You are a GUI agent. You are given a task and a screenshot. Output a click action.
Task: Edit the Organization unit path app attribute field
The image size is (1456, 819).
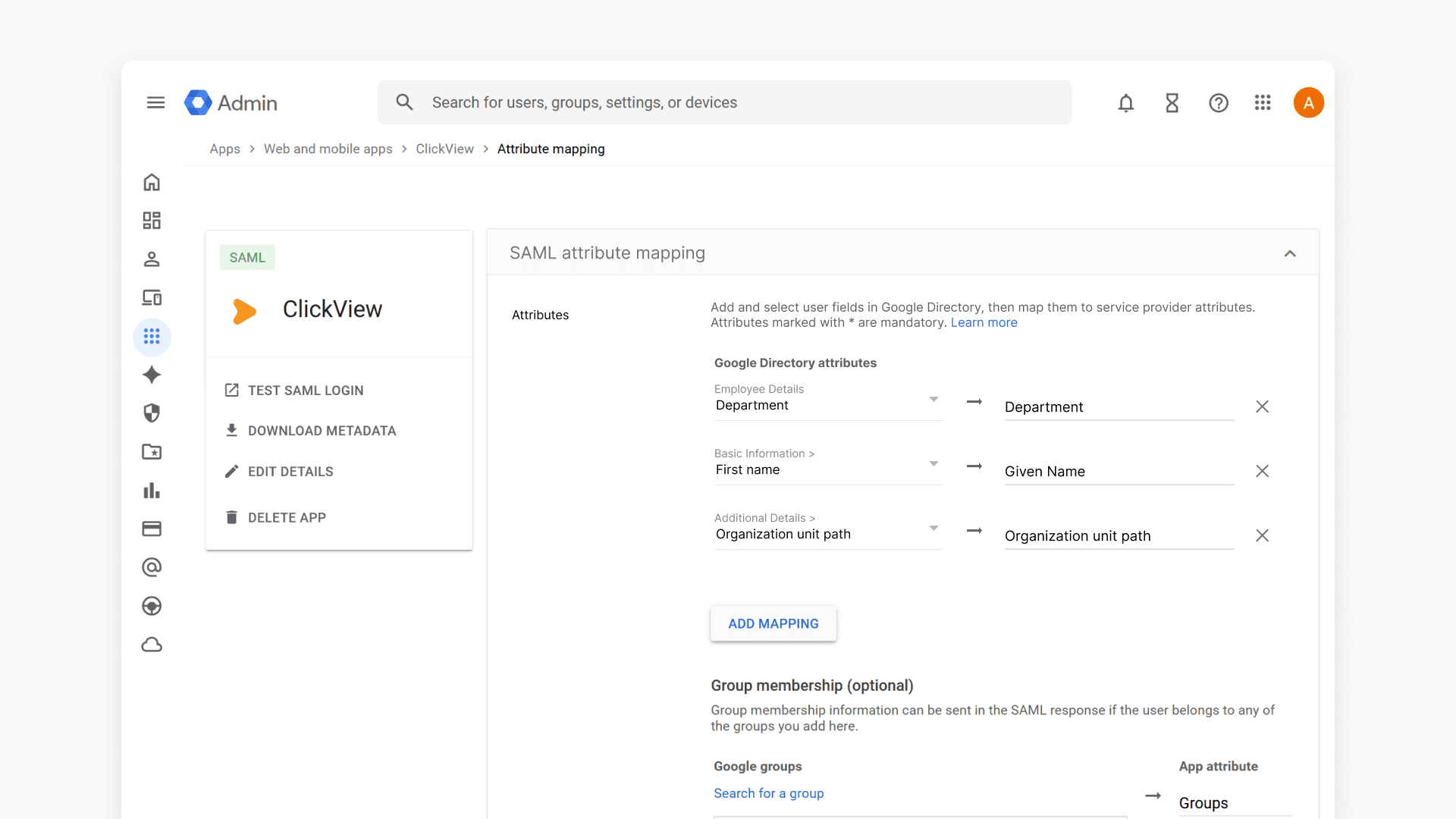pos(1119,536)
